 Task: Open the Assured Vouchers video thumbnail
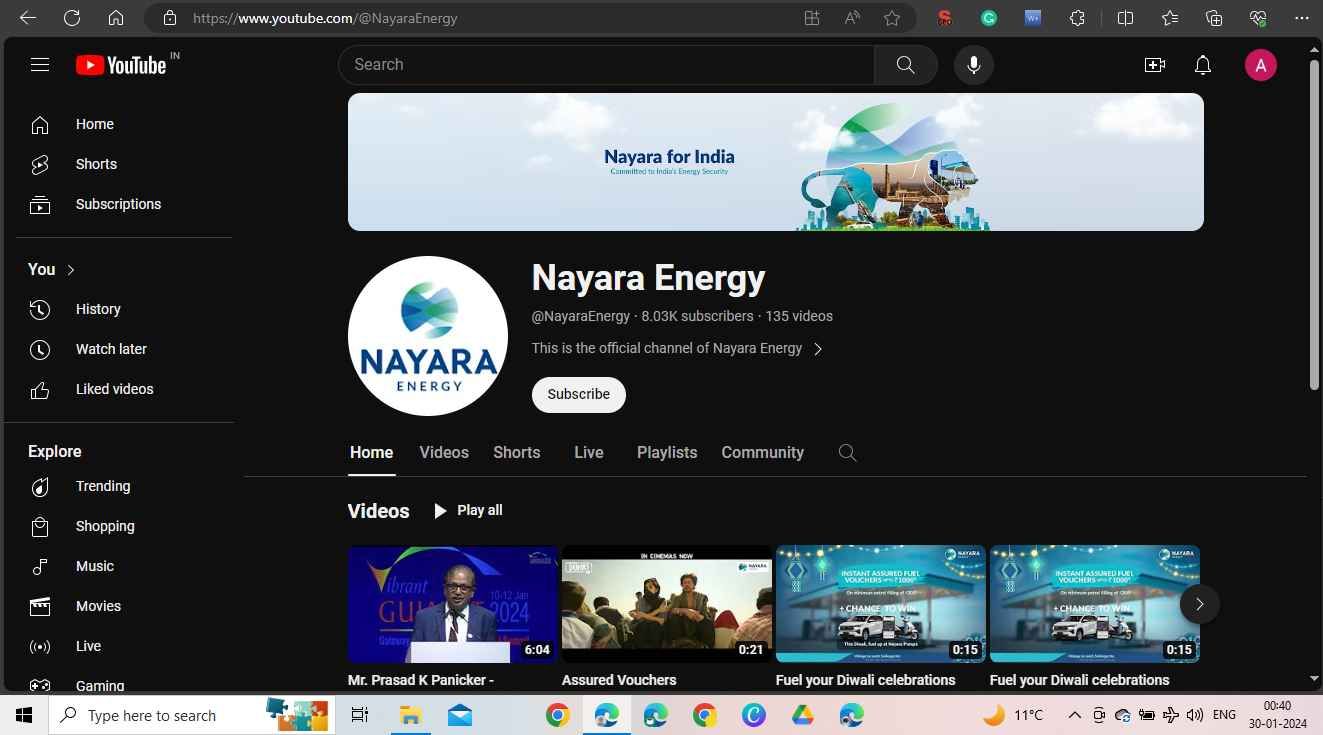click(x=667, y=603)
